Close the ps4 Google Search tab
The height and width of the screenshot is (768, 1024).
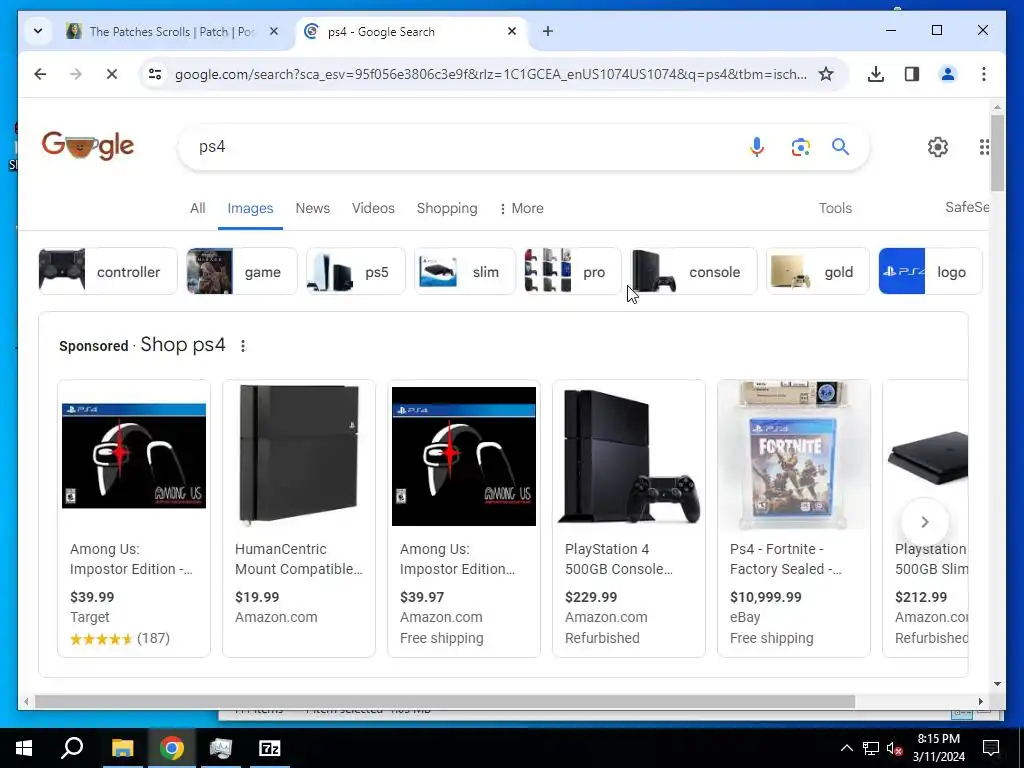coord(512,31)
